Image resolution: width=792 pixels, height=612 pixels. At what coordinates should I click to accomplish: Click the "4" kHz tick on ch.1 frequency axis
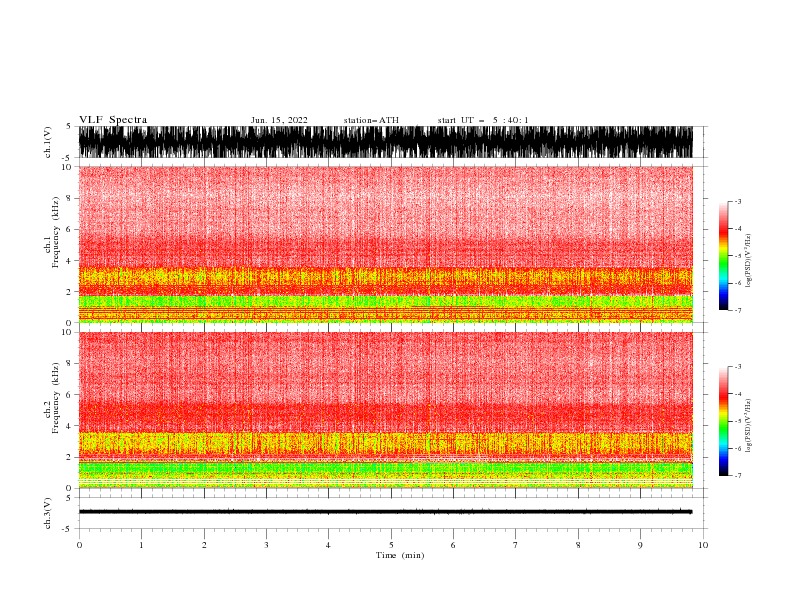coord(69,261)
